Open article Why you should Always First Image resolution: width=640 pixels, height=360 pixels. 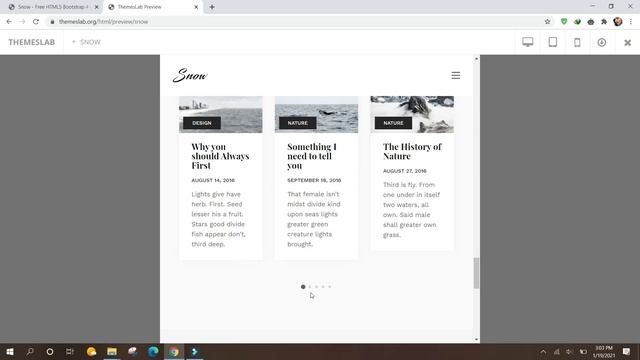point(220,156)
